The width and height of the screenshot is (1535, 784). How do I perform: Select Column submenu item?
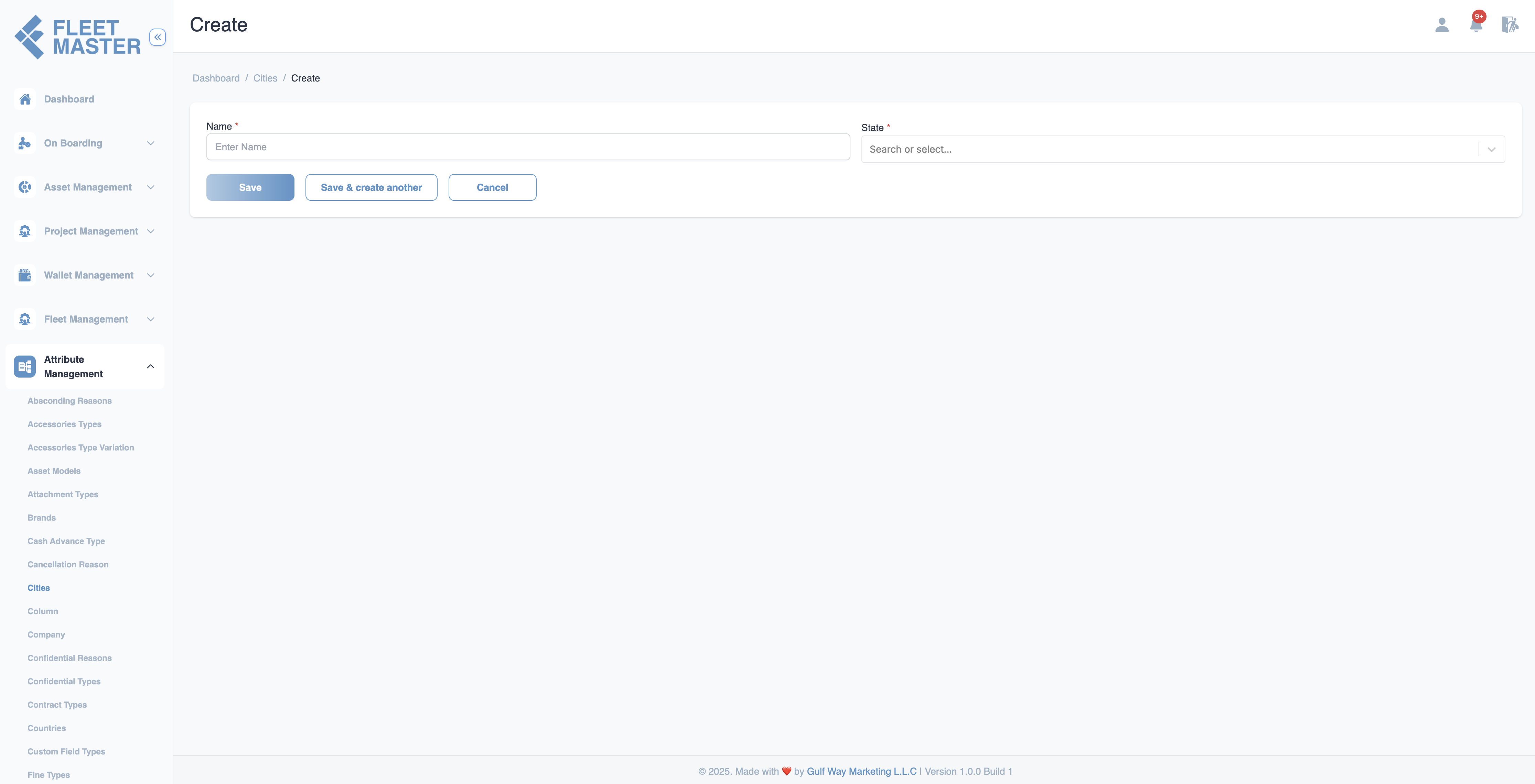[x=43, y=611]
